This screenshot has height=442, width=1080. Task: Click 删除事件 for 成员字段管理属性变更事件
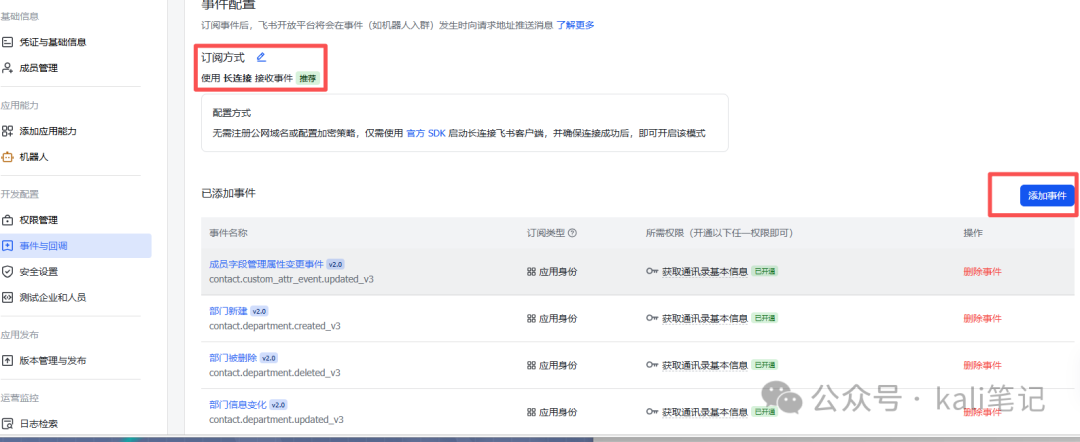[x=982, y=271]
